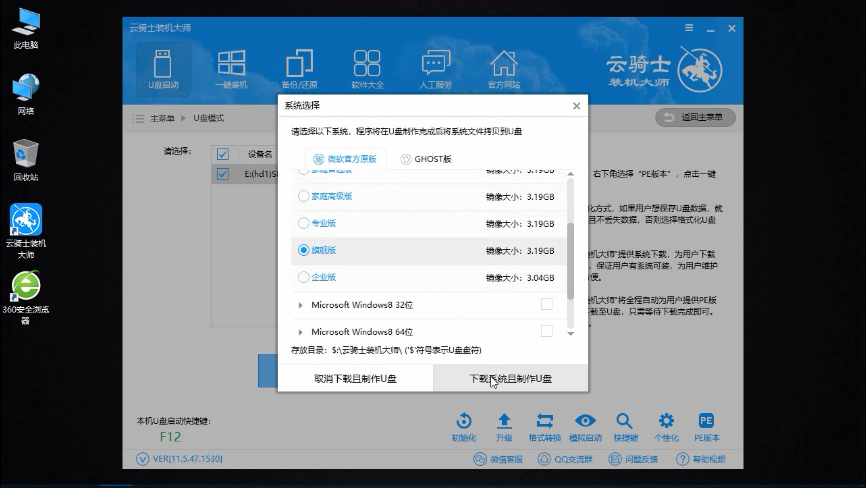
Task: Click the VER version check icon
Action: [142, 459]
